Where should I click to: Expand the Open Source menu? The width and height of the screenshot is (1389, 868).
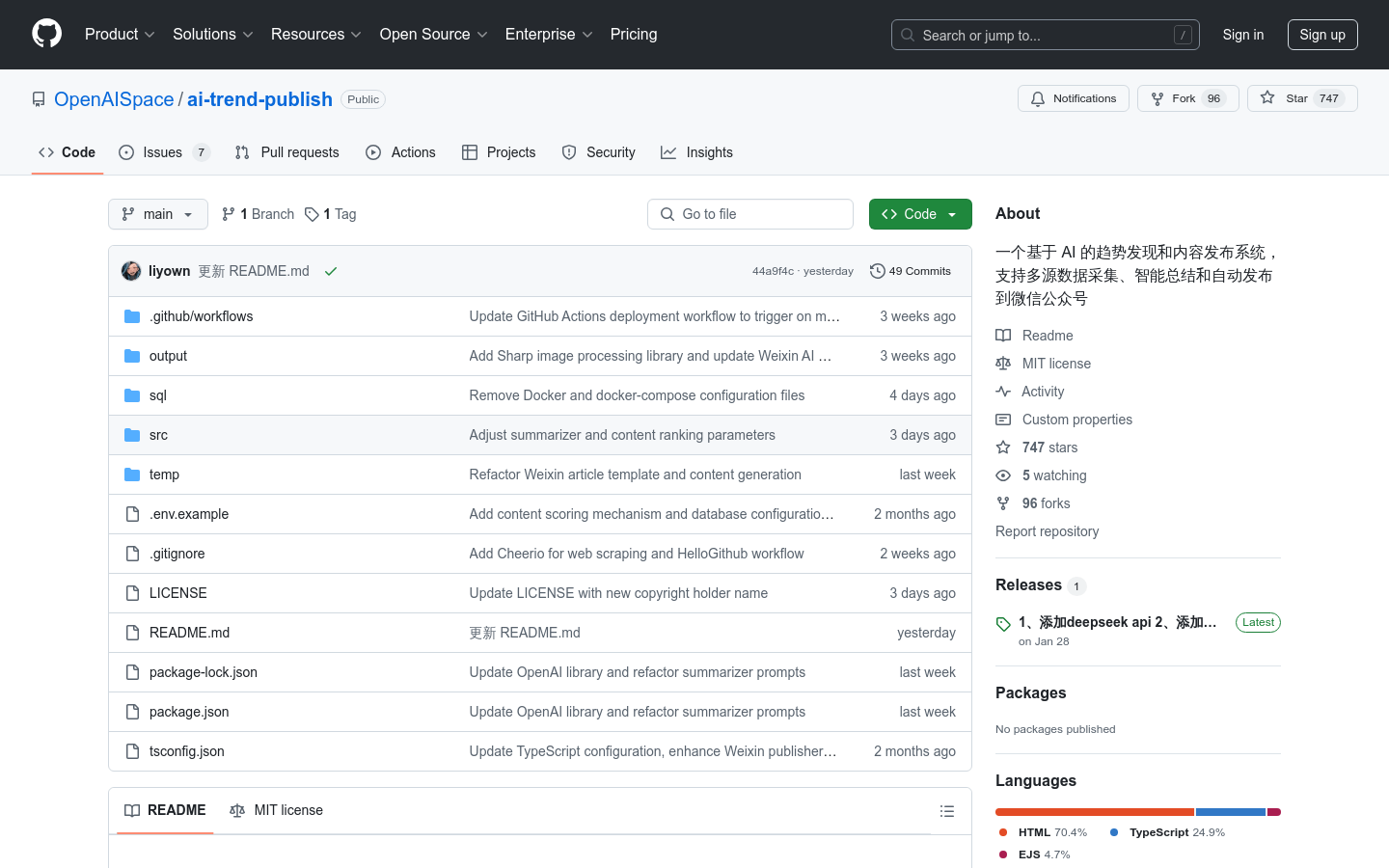[x=434, y=35]
